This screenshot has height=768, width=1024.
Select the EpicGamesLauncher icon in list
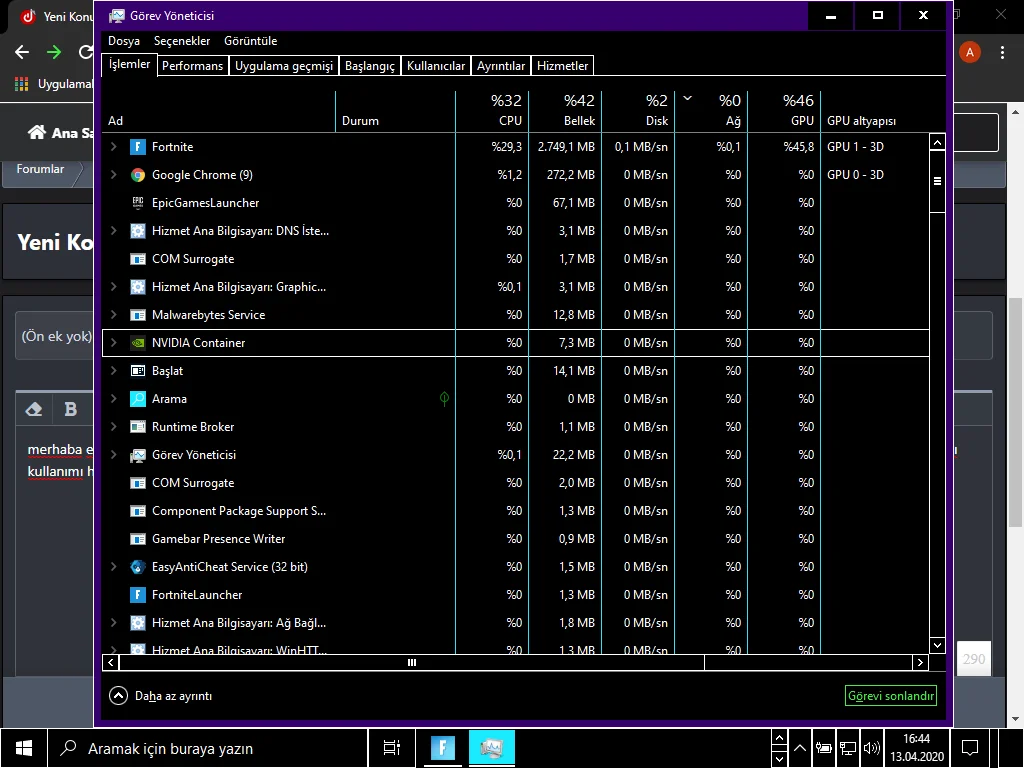[x=138, y=203]
